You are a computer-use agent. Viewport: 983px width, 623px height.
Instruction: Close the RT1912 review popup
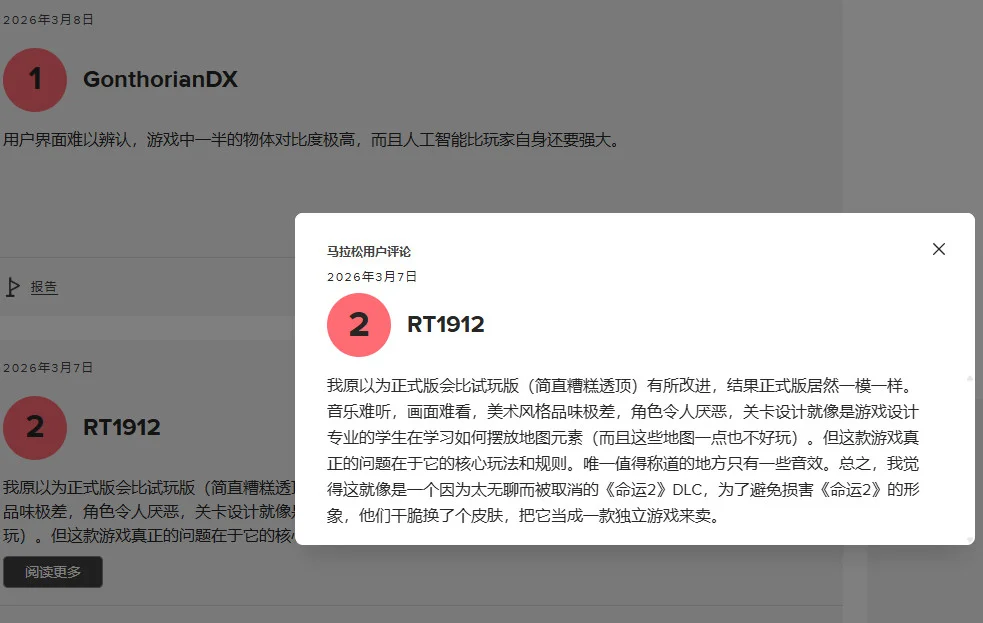(939, 249)
